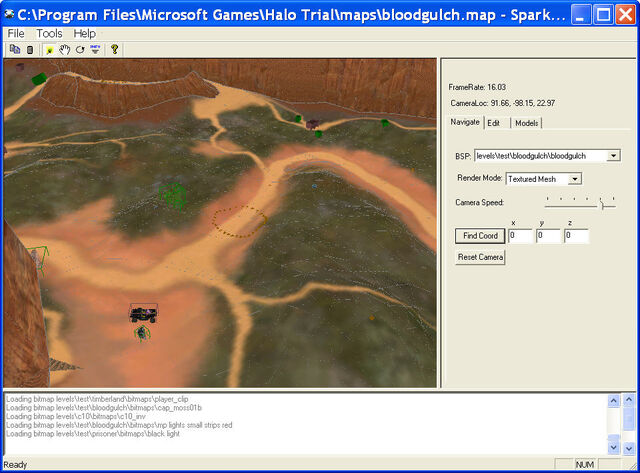640x473 pixels.
Task: Click the log pane inner scroll down arrow
Action: (x=613, y=447)
